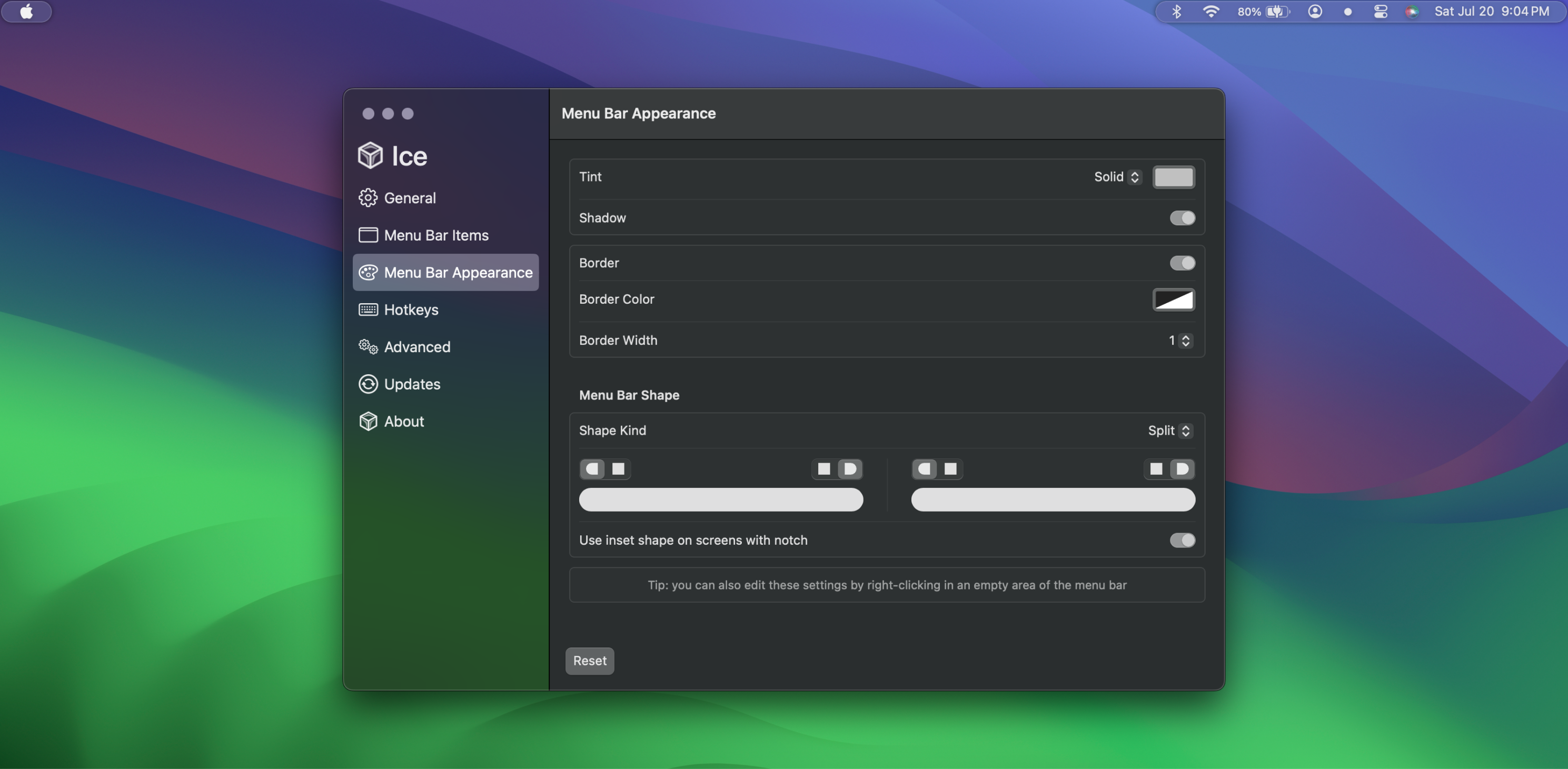Click the Tint color well
The image size is (1568, 769).
coord(1173,177)
